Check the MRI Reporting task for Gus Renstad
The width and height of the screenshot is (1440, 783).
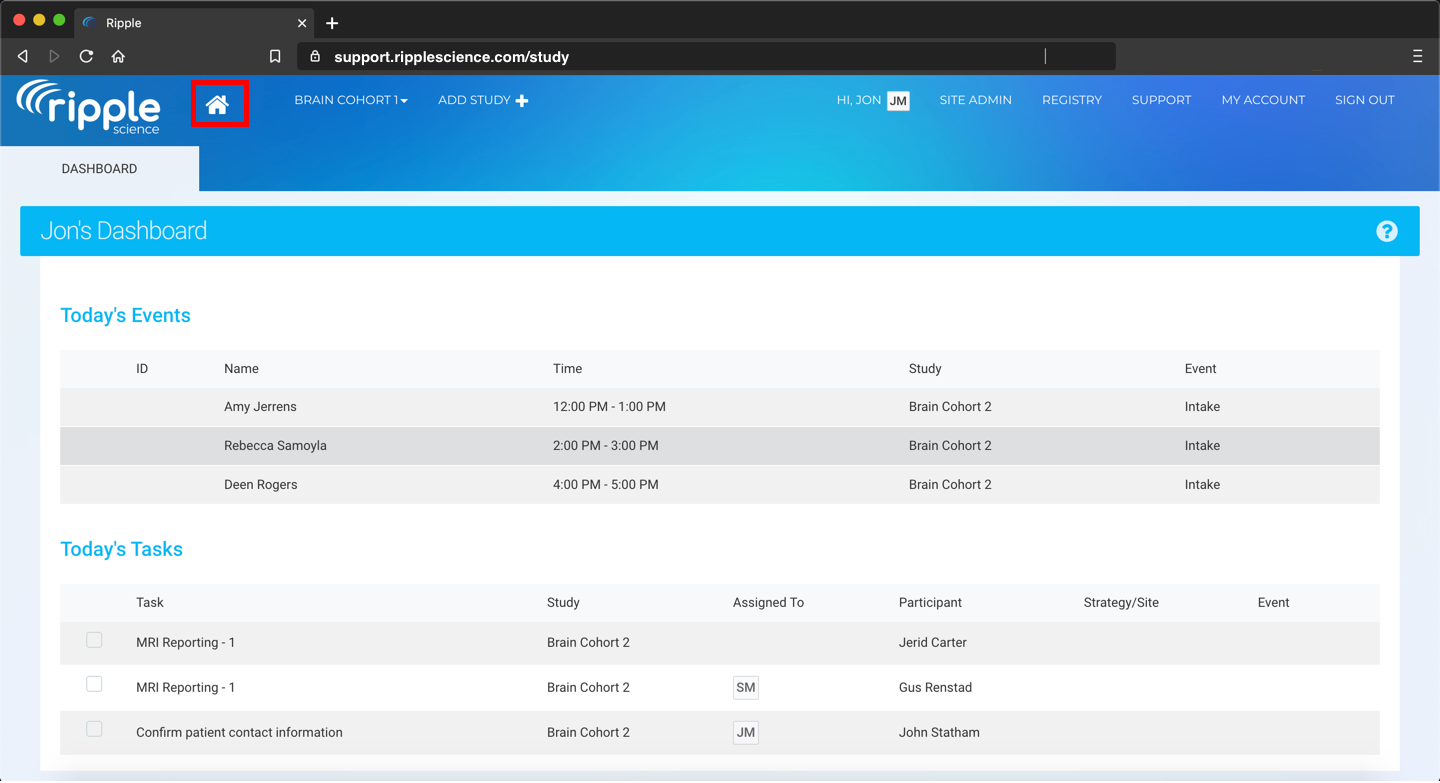point(94,684)
